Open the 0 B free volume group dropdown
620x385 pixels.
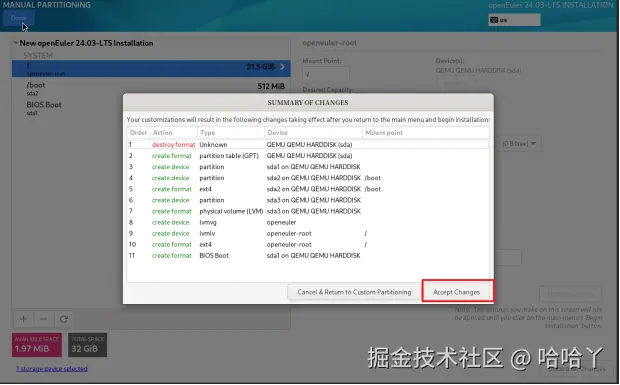(518, 143)
